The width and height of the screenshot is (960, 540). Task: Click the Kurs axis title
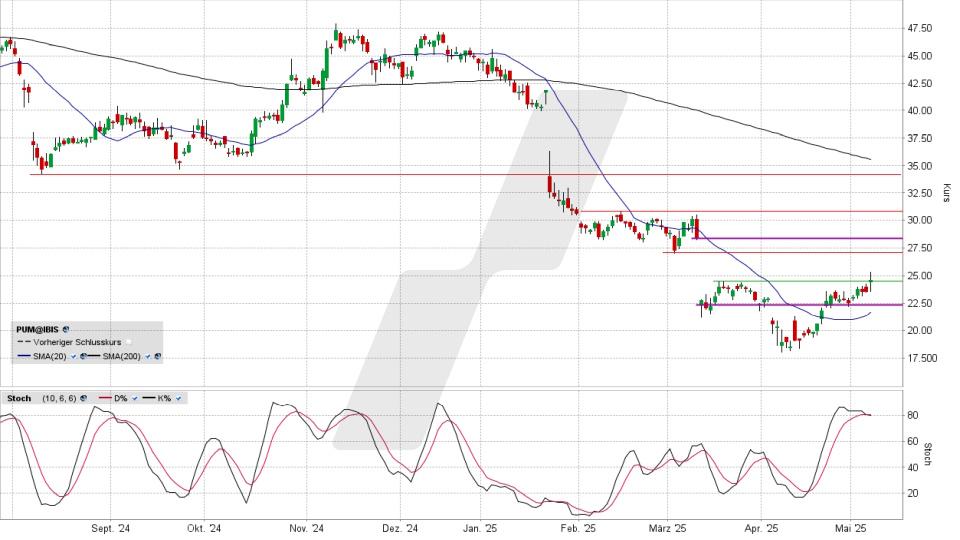(946, 193)
